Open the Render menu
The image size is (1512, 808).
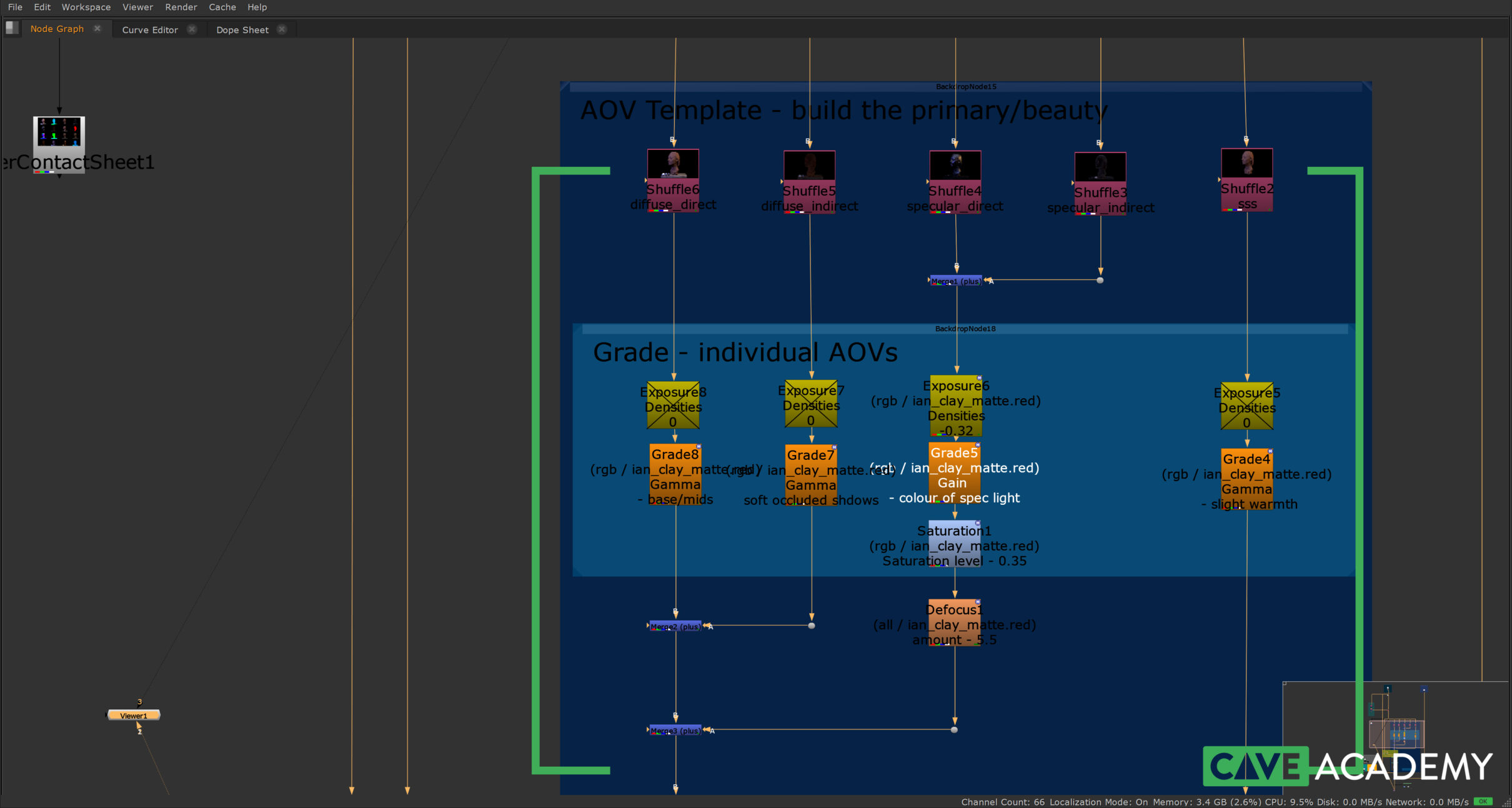point(181,7)
